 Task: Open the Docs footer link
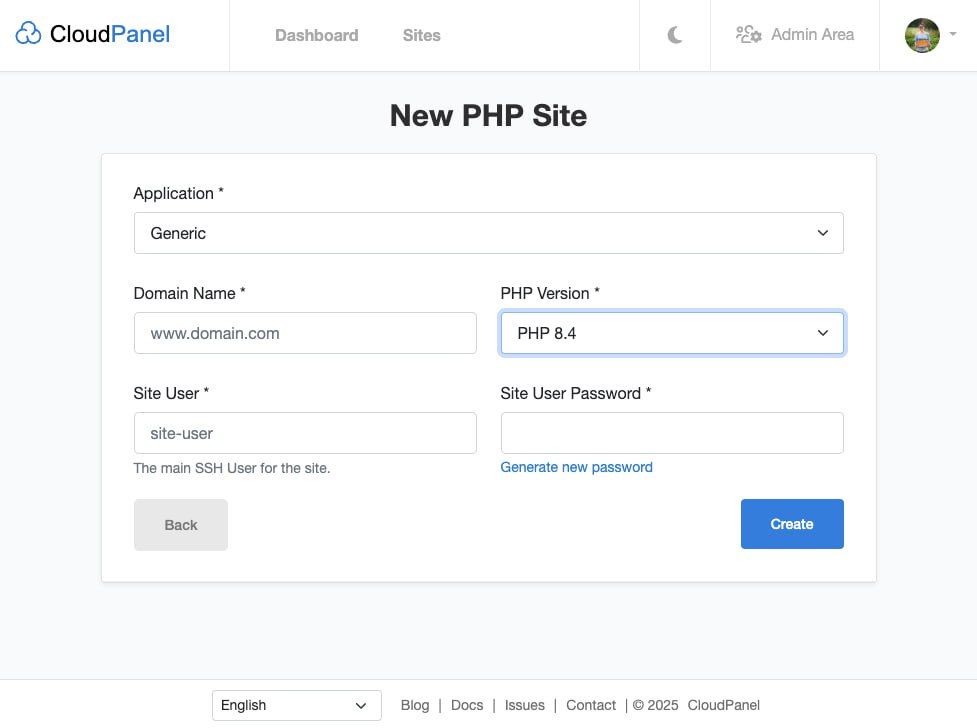click(467, 705)
